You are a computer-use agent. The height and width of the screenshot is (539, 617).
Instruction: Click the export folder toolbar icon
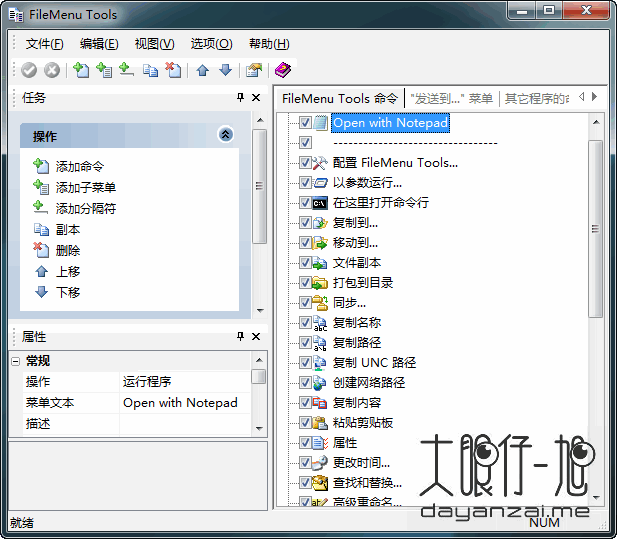pos(254,70)
